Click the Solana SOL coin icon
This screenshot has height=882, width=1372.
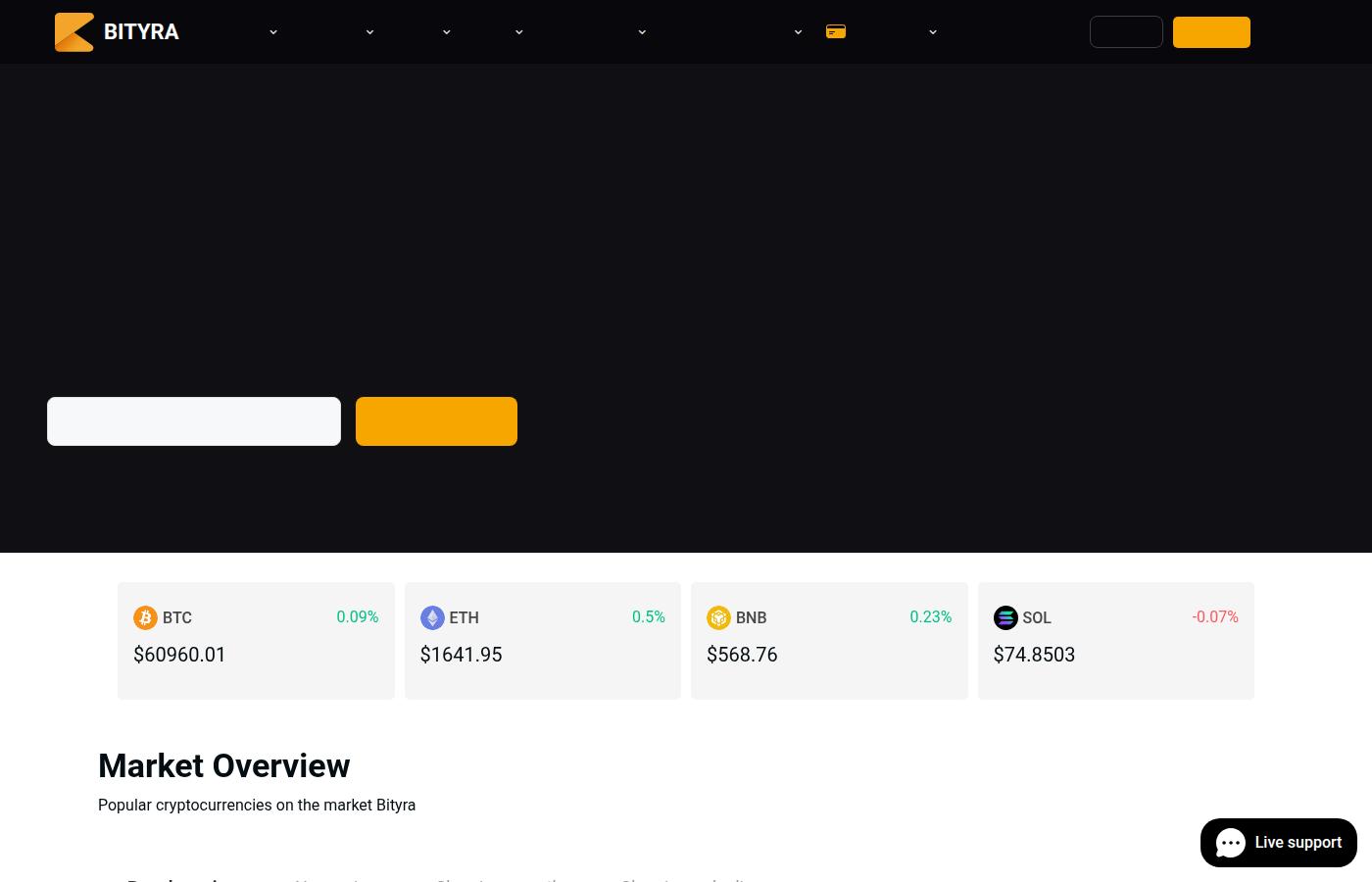[1005, 617]
